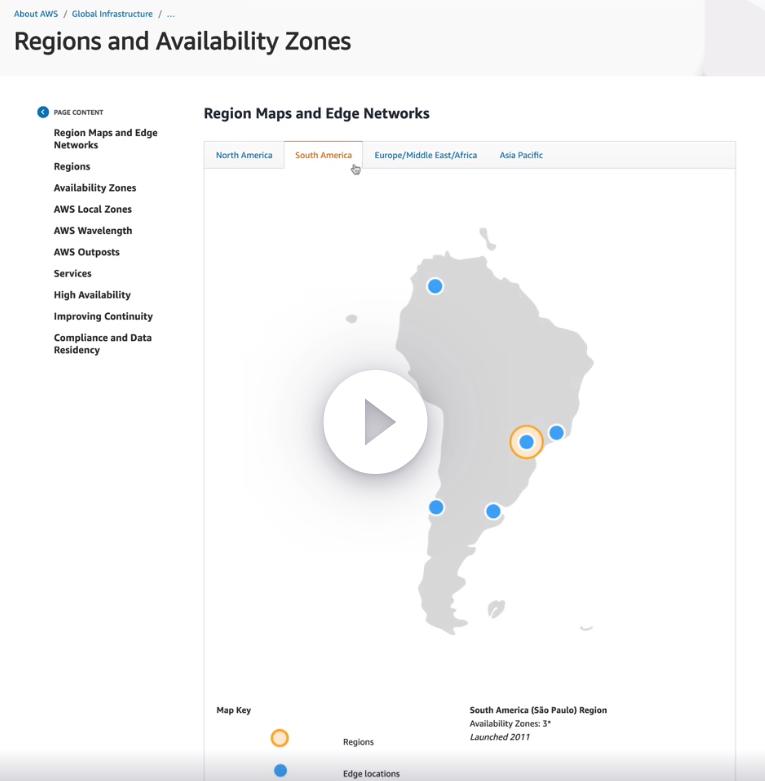765x781 pixels.
Task: Go to Global Infrastructure breadcrumb
Action: [112, 14]
